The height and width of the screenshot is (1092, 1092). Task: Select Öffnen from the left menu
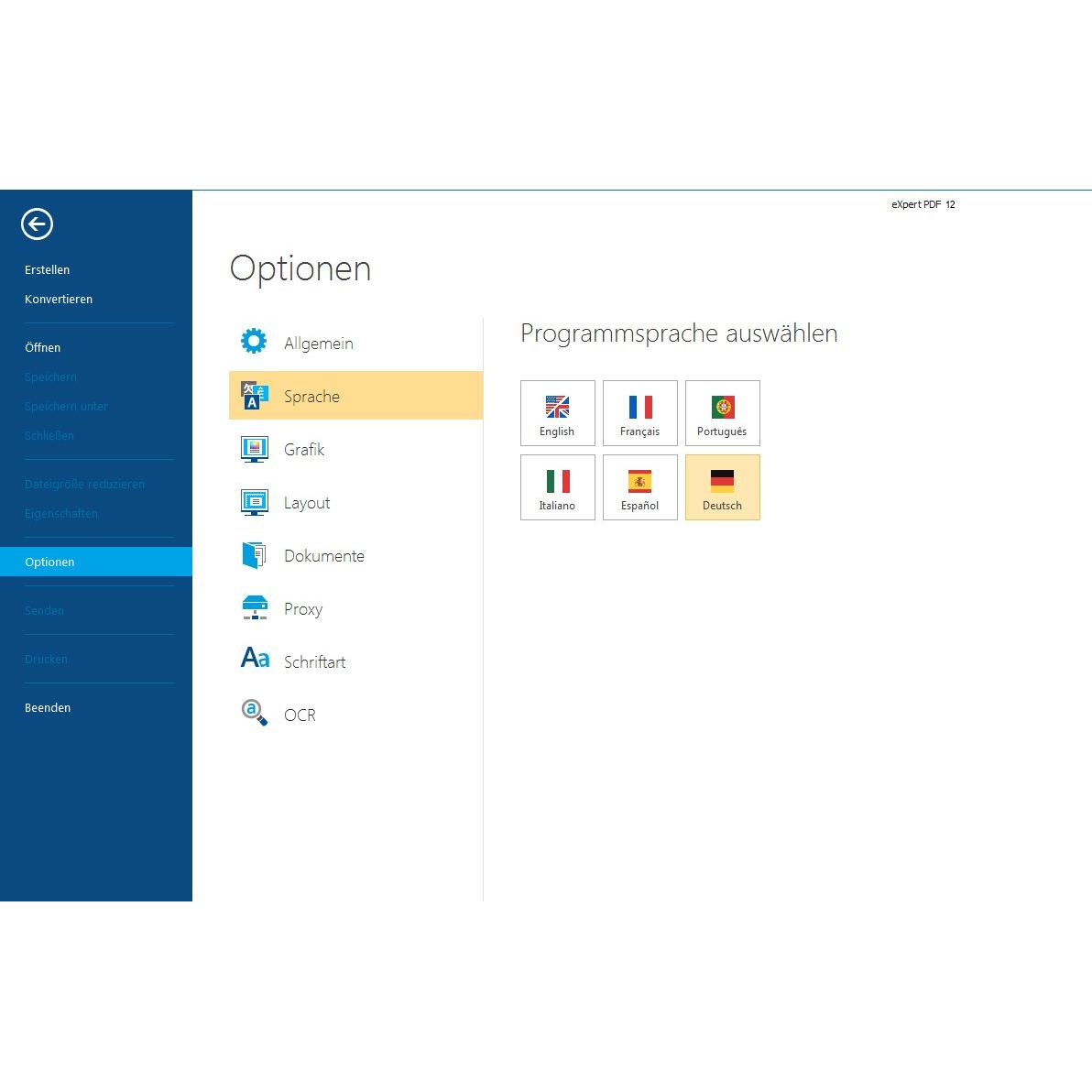(43, 348)
